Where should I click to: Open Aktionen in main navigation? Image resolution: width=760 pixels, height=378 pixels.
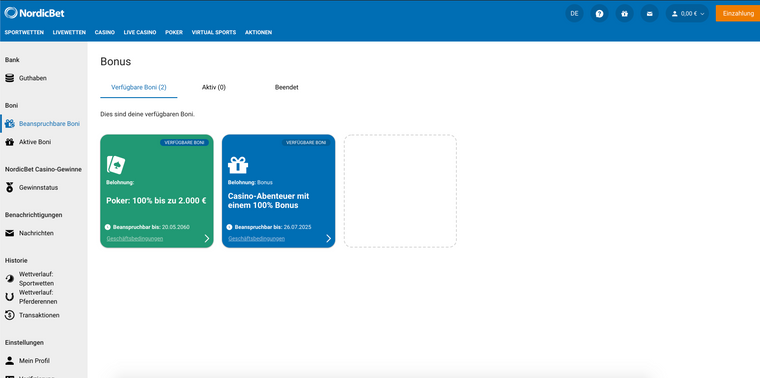[258, 32]
